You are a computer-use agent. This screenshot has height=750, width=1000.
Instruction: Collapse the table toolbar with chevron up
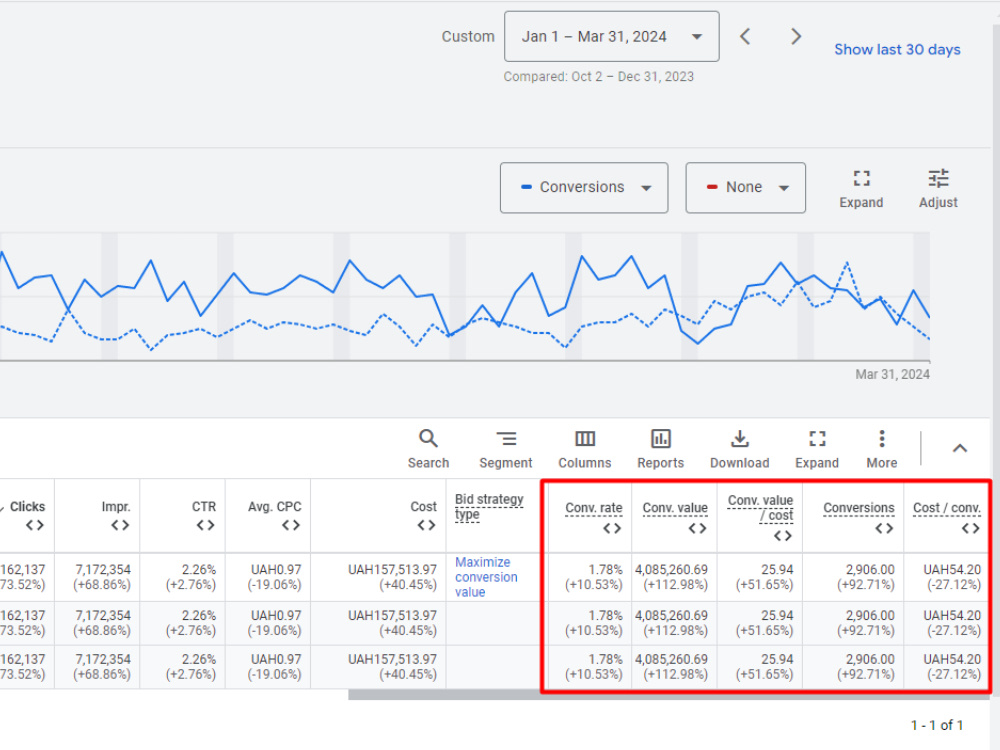[959, 448]
